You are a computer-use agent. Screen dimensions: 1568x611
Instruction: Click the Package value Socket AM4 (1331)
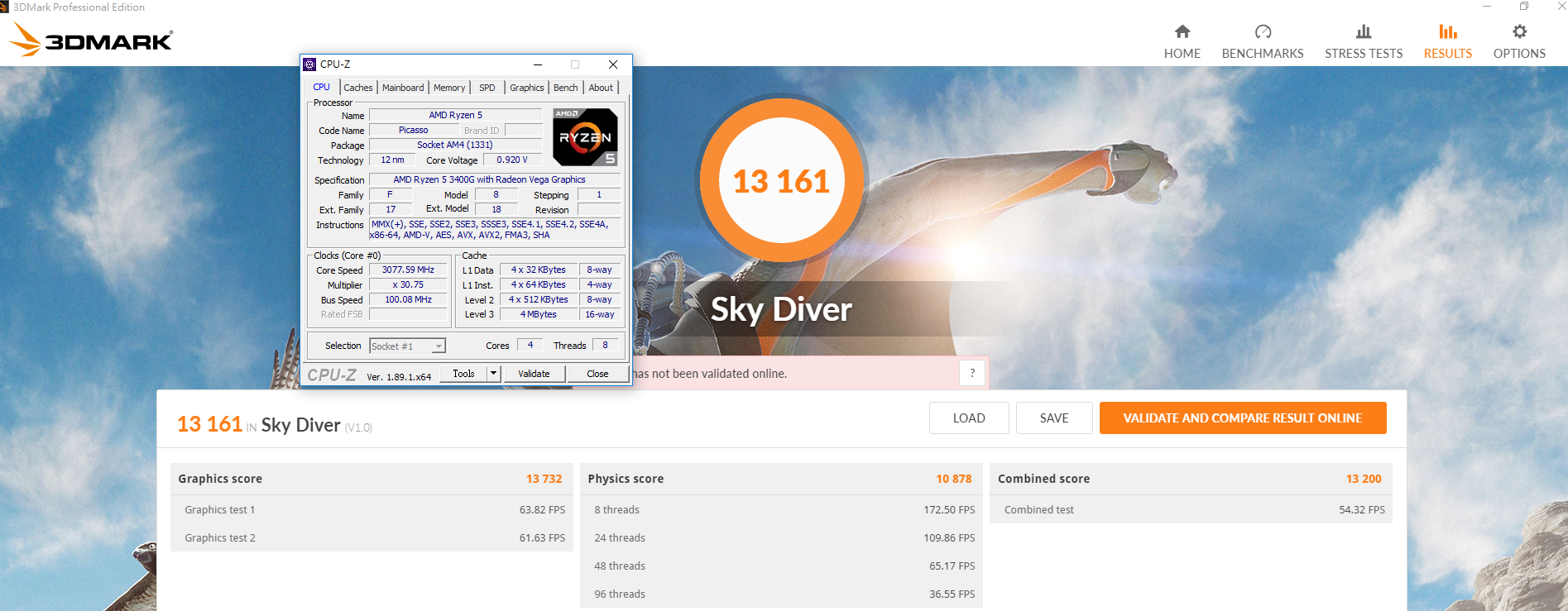pos(454,145)
